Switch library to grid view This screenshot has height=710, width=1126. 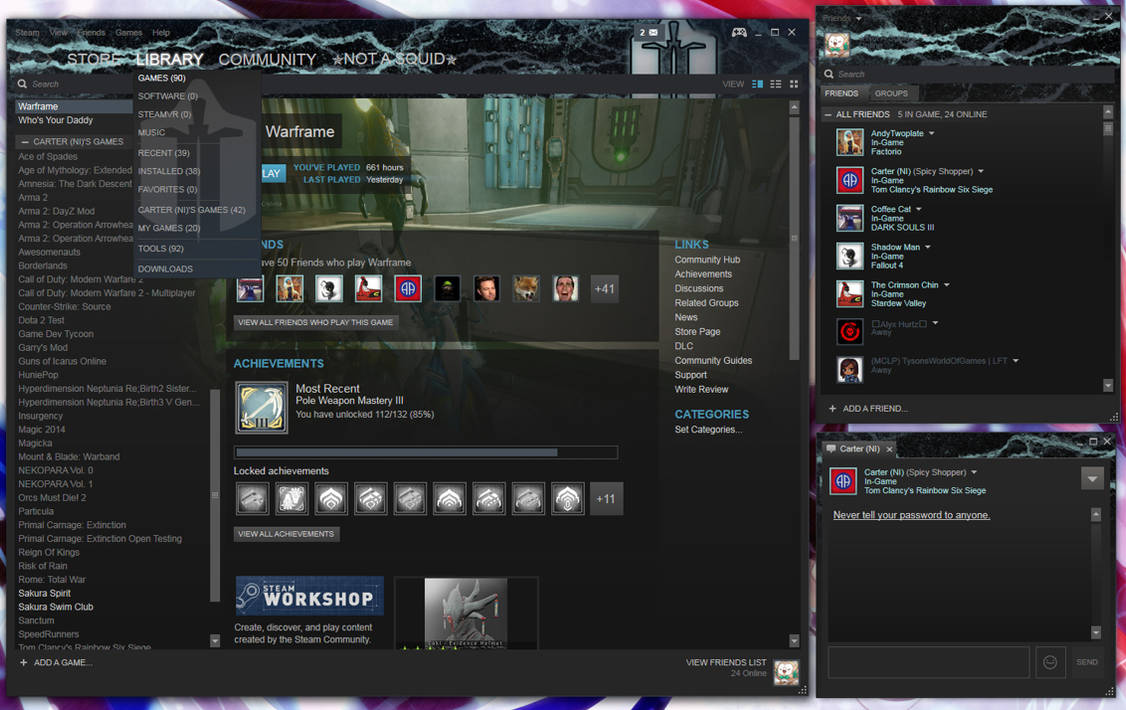[x=794, y=84]
